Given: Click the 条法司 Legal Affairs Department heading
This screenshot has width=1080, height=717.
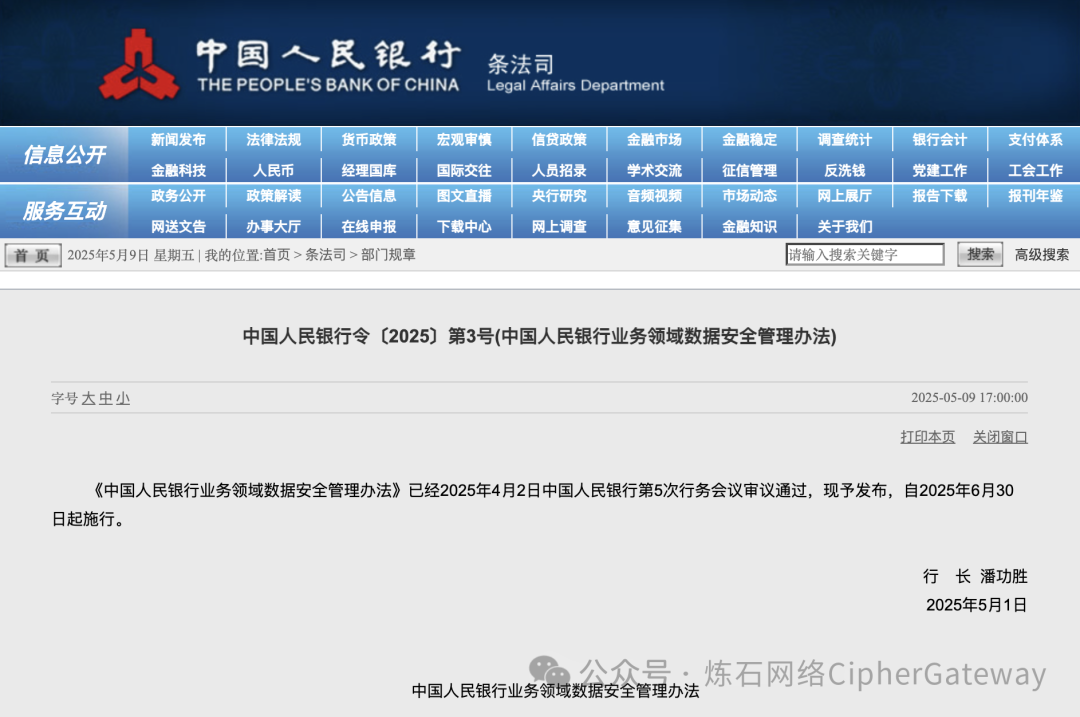Looking at the screenshot, I should [575, 73].
